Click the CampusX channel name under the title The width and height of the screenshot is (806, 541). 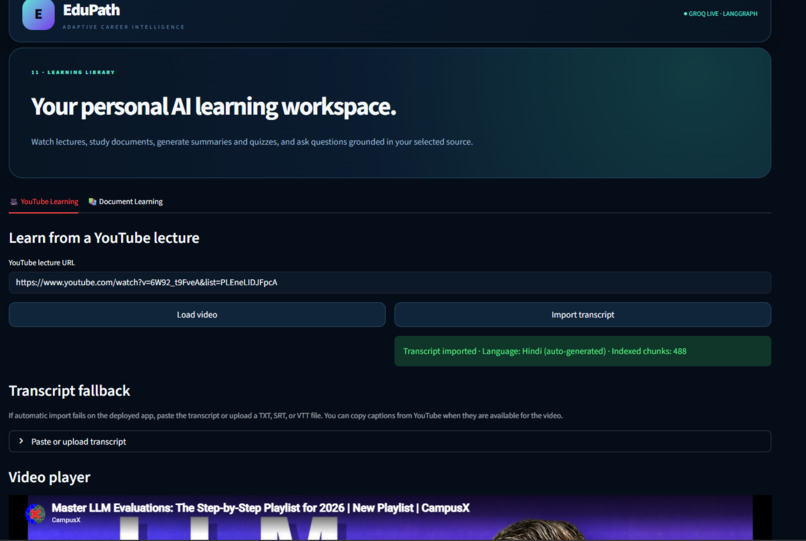pyautogui.click(x=66, y=520)
